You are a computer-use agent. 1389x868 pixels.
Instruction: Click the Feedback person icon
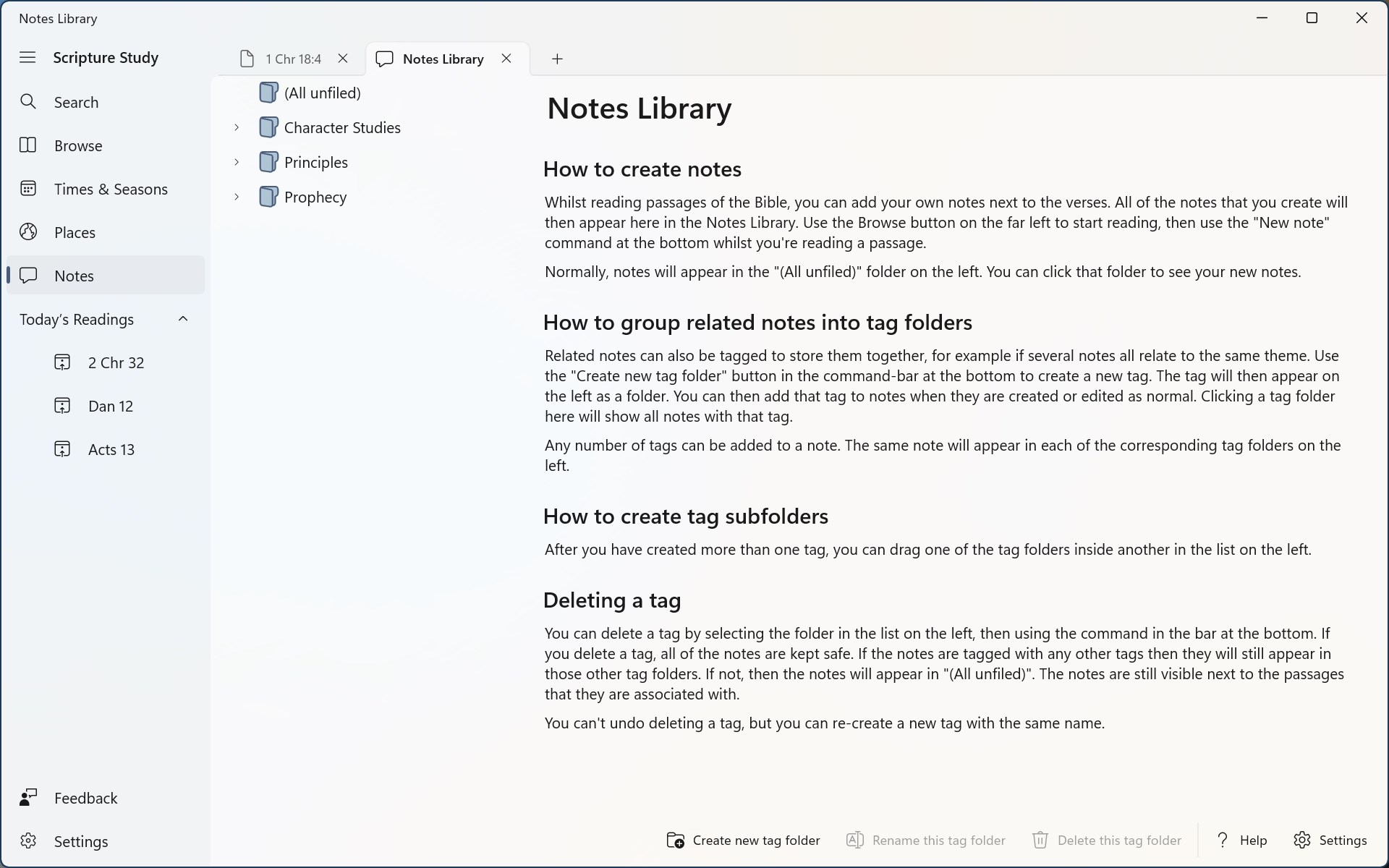(x=28, y=798)
